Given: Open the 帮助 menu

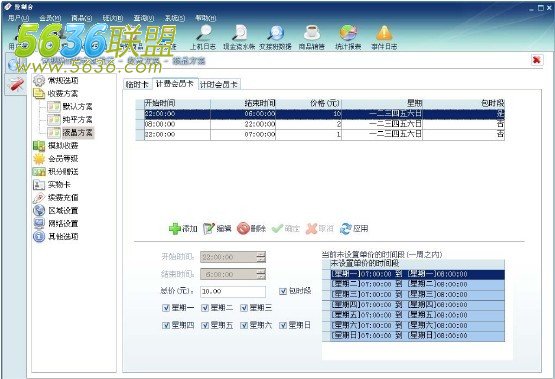Looking at the screenshot, I should 206,18.
